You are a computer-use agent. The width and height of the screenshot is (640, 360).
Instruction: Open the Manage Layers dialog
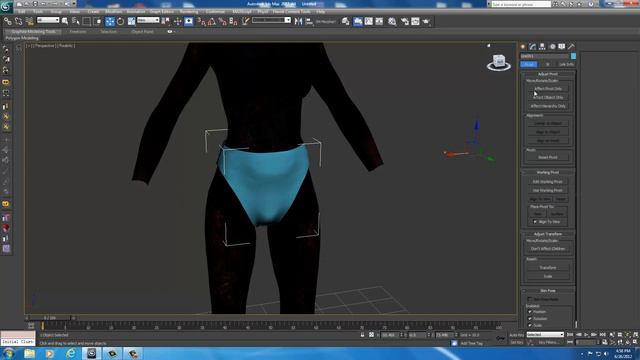(345, 21)
